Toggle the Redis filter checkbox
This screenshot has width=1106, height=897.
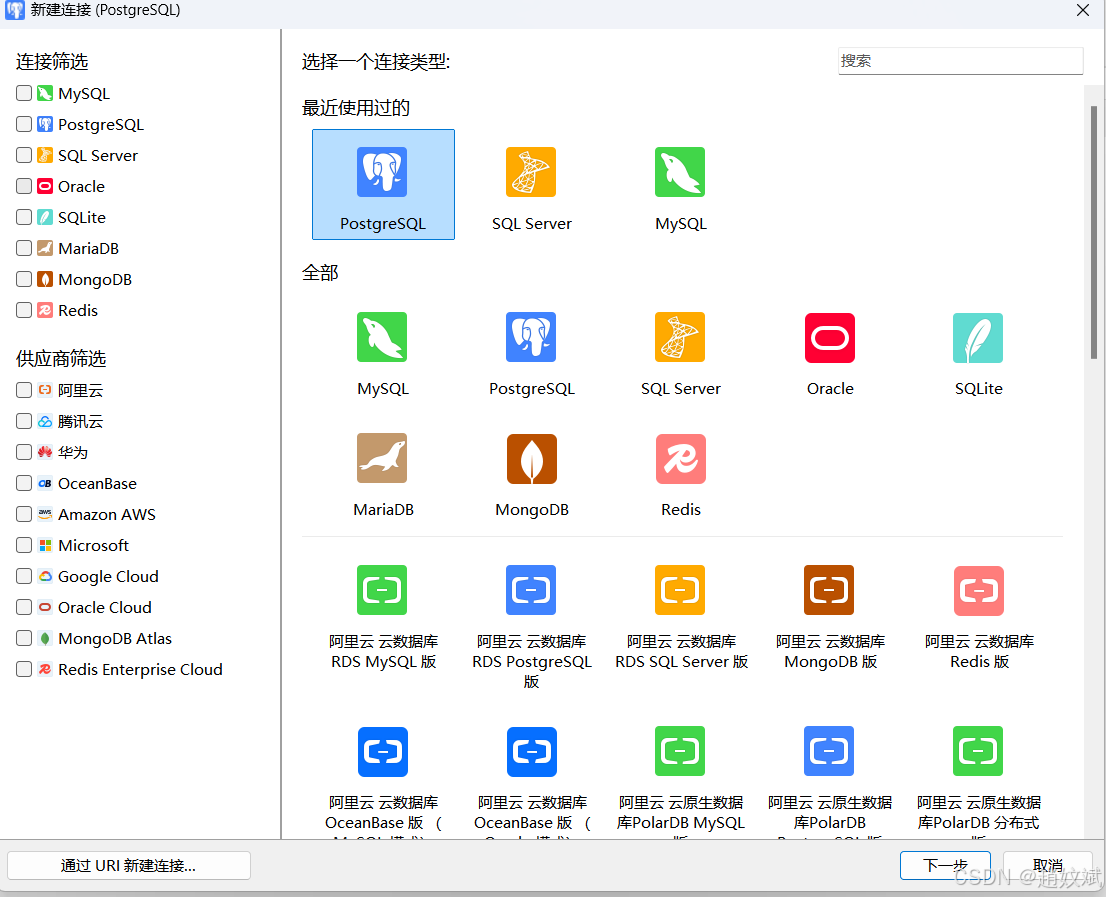(24, 310)
